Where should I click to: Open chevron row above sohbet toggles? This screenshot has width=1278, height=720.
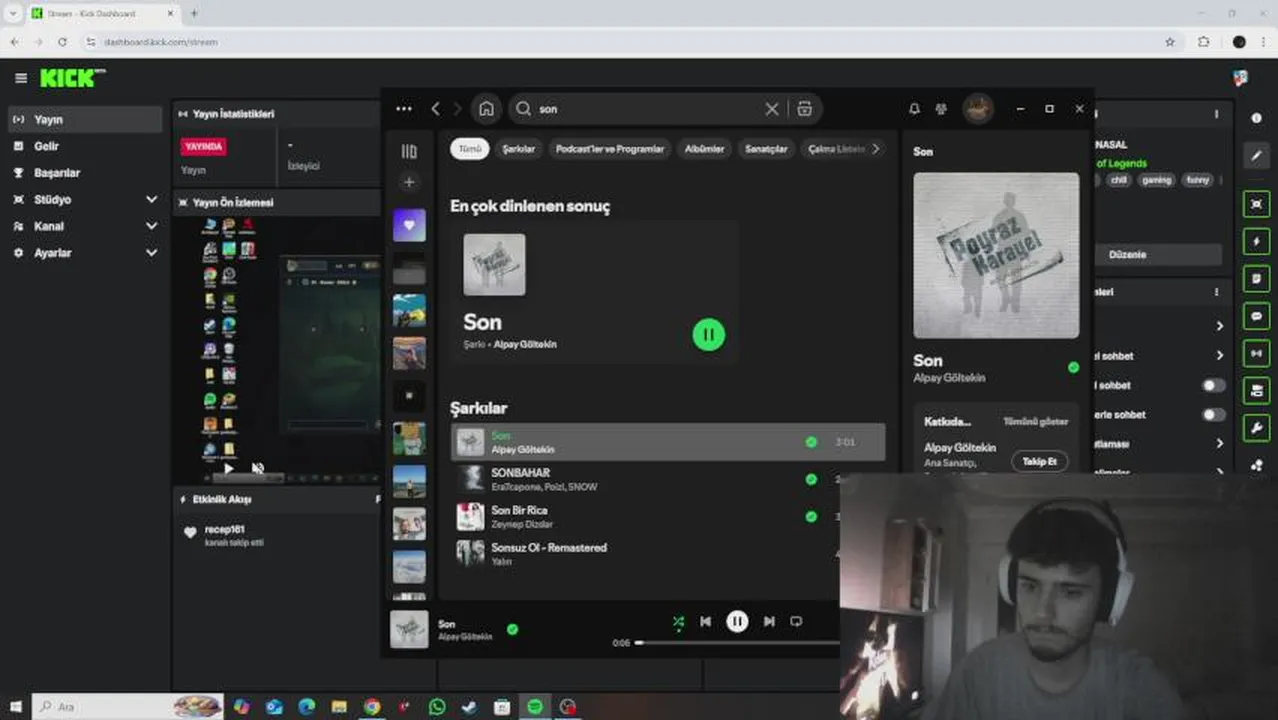tap(1219, 355)
